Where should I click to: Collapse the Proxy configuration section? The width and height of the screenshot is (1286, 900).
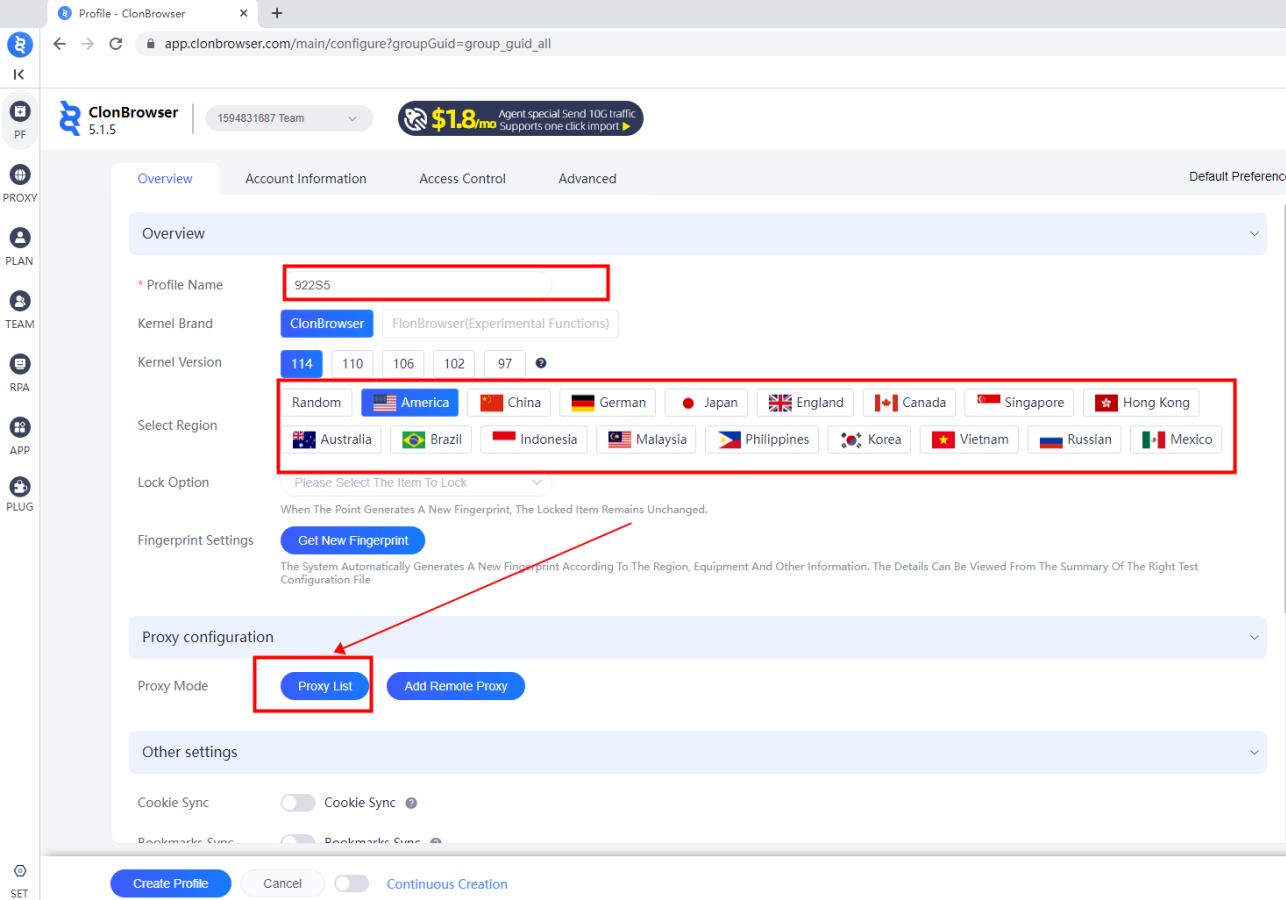[1254, 637]
